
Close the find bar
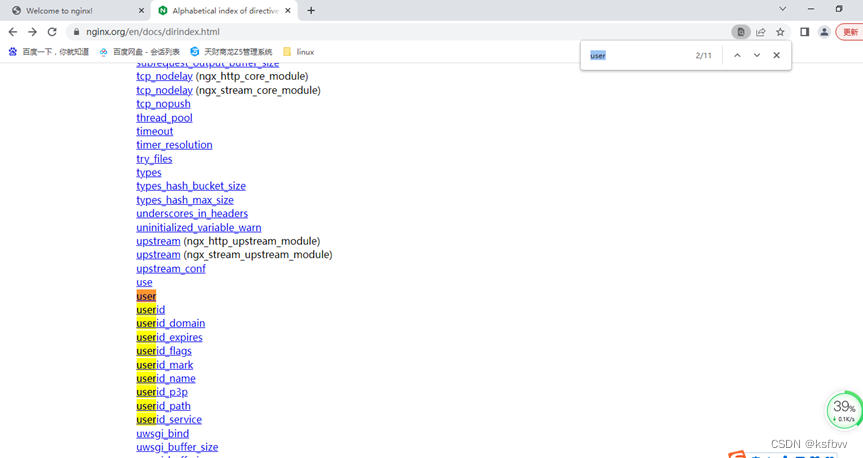click(777, 55)
